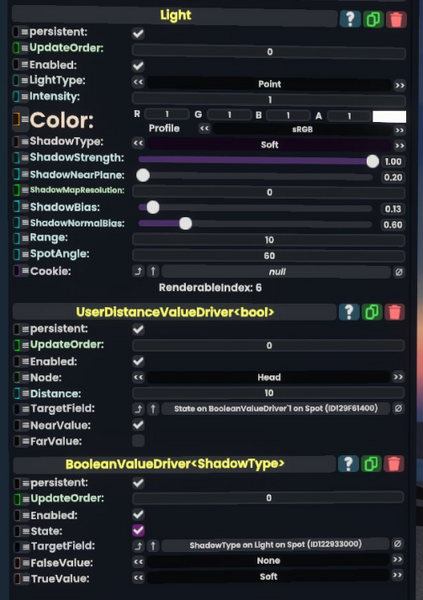The height and width of the screenshot is (600, 423).
Task: Click the Intensity input field
Action: (269, 99)
